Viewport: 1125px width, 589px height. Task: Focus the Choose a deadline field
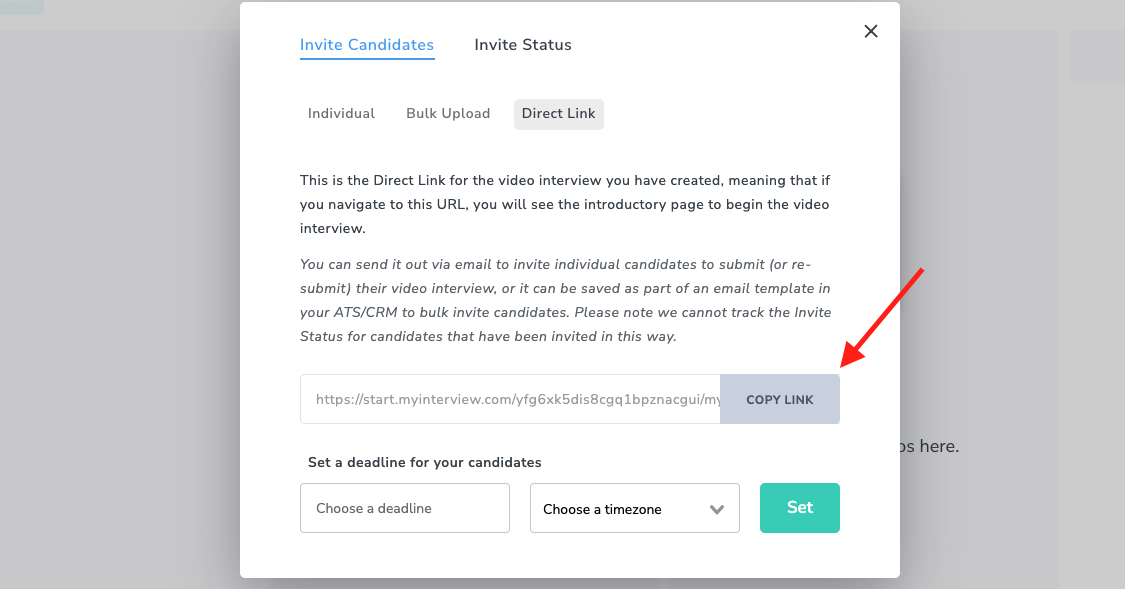[x=405, y=508]
